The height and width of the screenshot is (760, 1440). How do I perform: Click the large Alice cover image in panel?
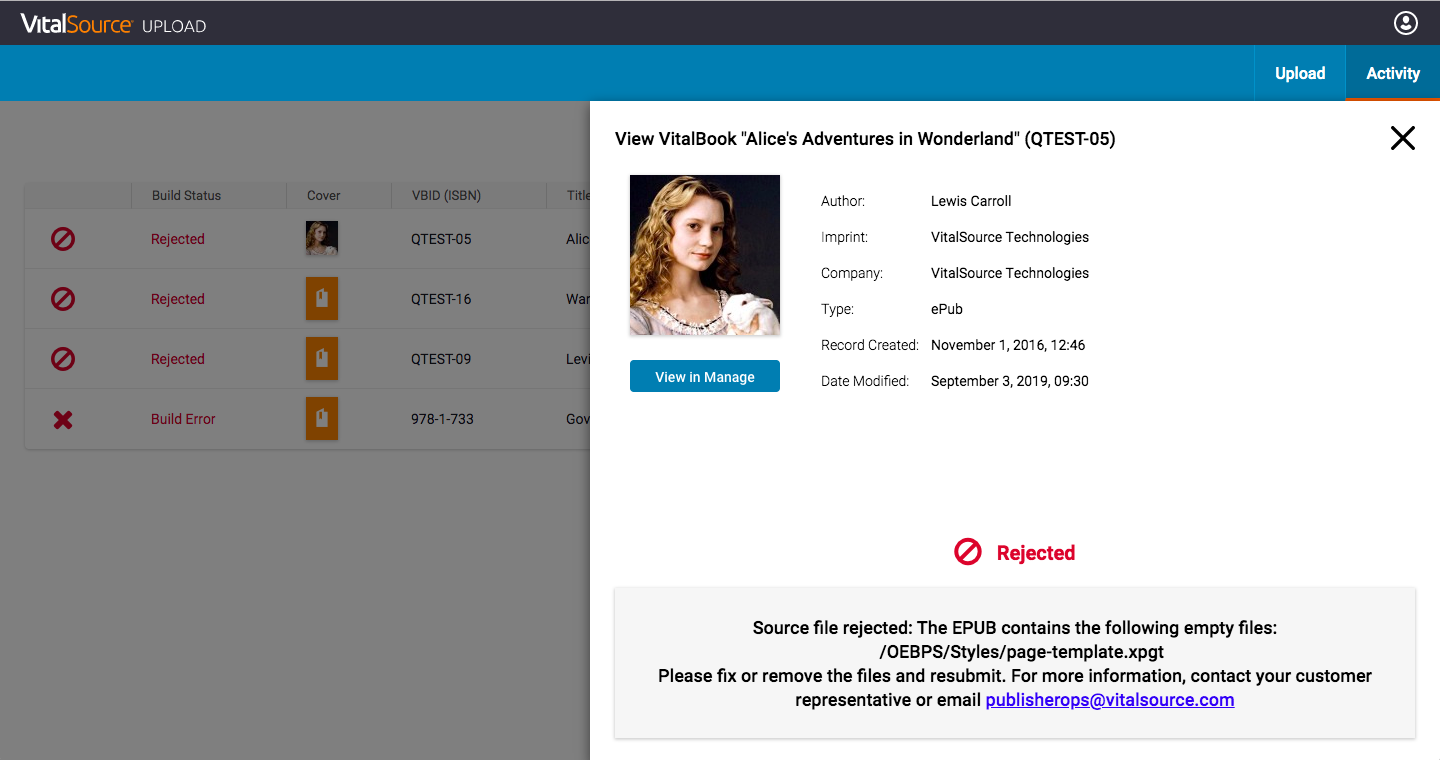[705, 255]
